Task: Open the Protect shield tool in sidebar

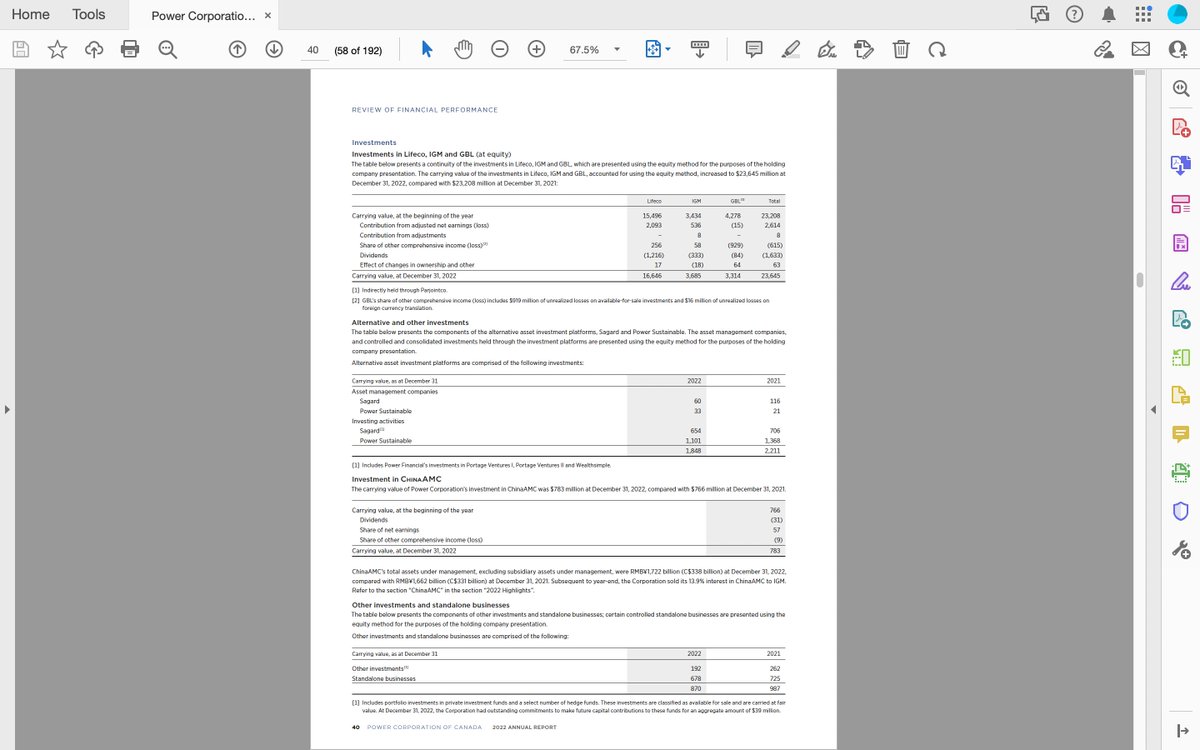Action: pos(1181,510)
